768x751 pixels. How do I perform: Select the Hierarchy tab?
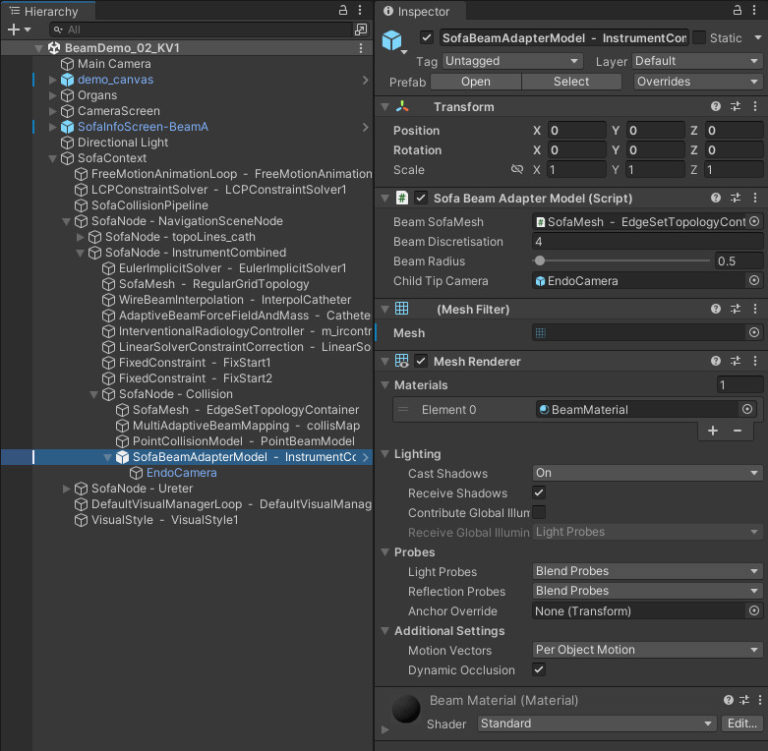tap(48, 12)
